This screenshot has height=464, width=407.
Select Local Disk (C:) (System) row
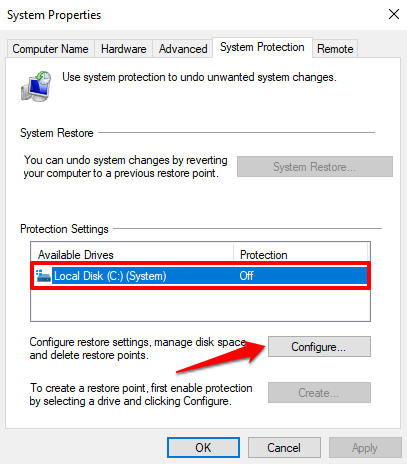[200, 276]
